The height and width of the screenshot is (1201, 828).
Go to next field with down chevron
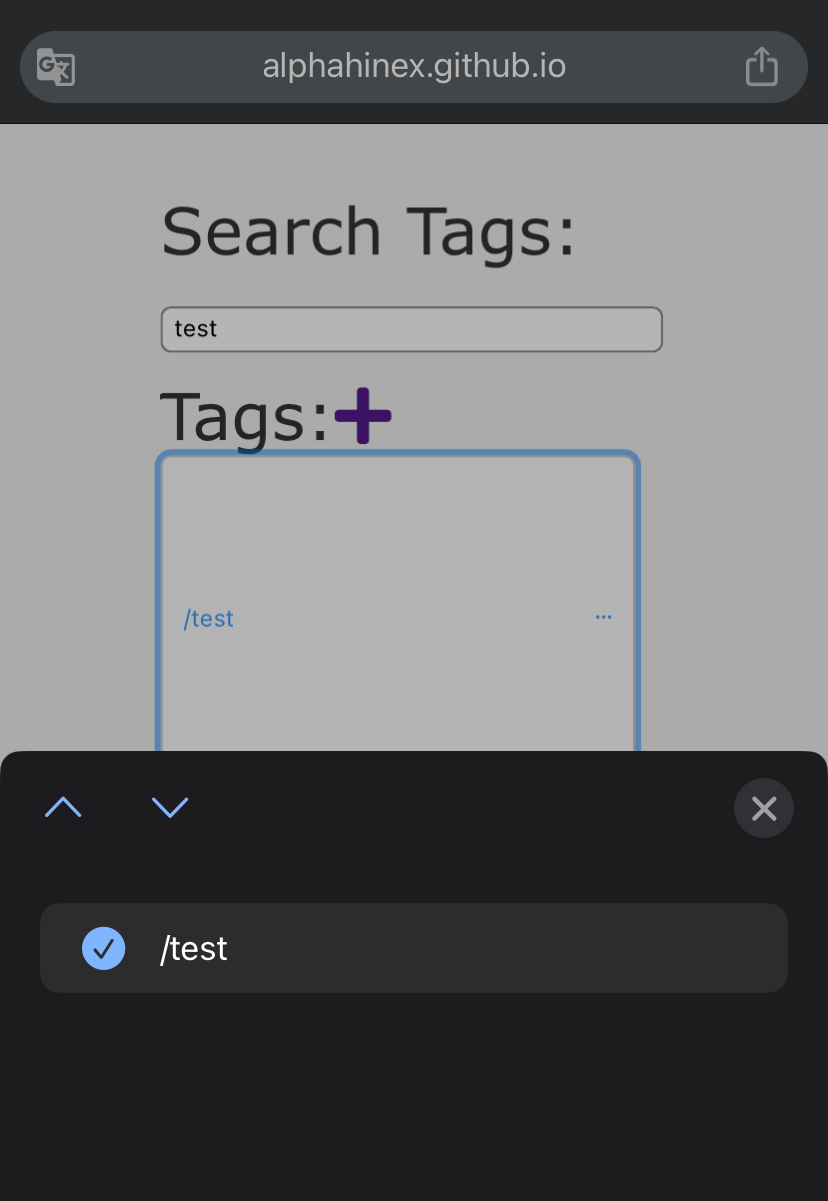click(170, 807)
